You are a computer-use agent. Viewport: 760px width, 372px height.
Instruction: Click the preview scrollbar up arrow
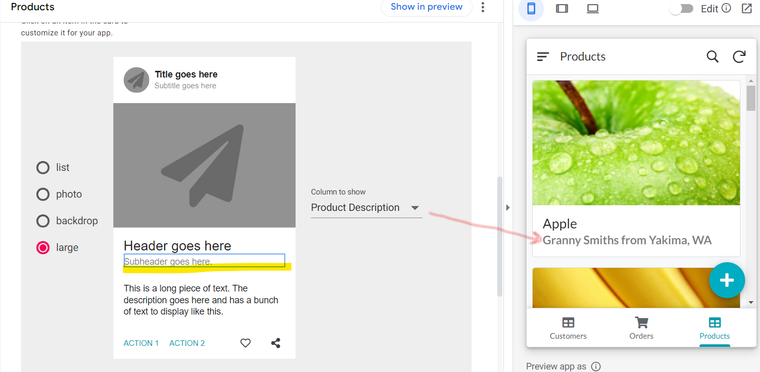pyautogui.click(x=751, y=81)
